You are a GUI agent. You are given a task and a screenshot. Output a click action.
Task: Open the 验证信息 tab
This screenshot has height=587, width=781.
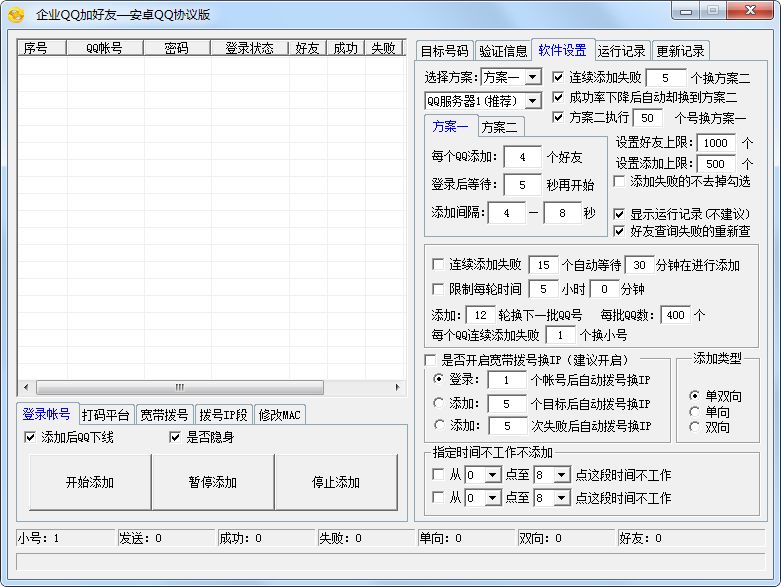(x=503, y=51)
